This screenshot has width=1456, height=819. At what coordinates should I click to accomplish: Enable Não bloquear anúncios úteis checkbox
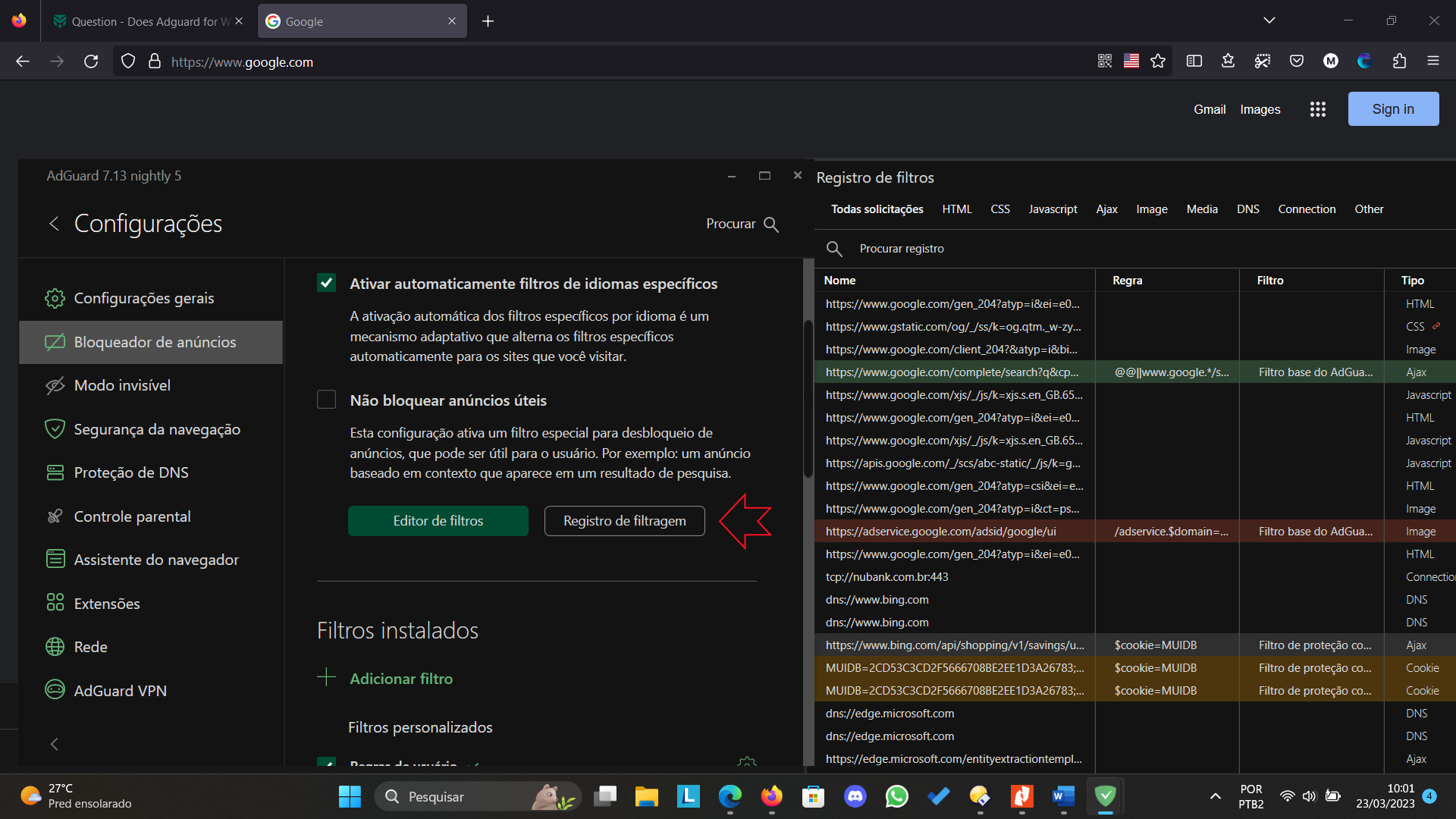(x=326, y=400)
